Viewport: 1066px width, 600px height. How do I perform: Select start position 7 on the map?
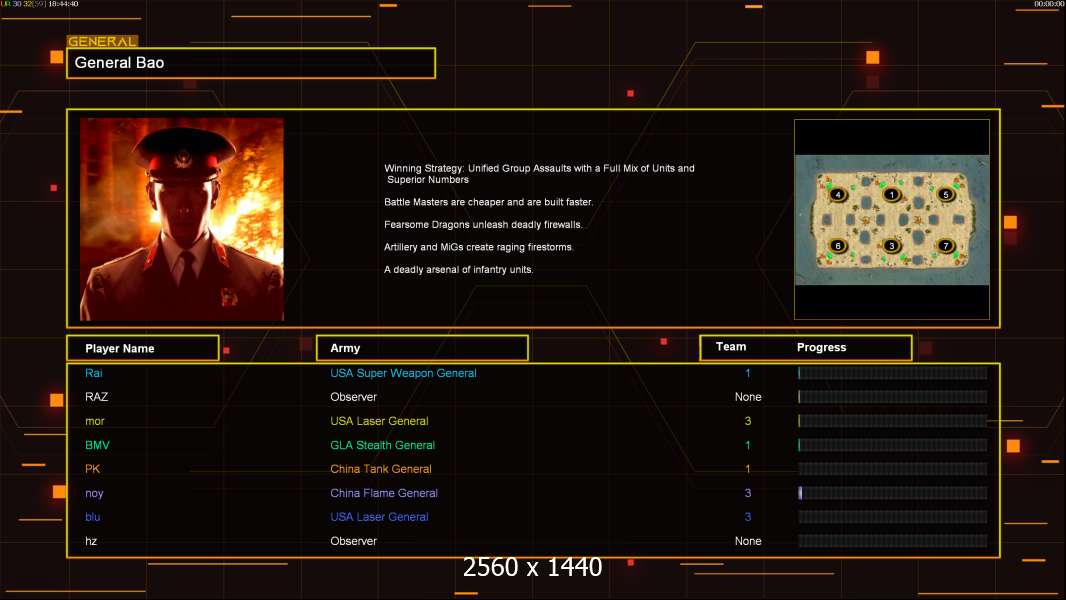945,245
